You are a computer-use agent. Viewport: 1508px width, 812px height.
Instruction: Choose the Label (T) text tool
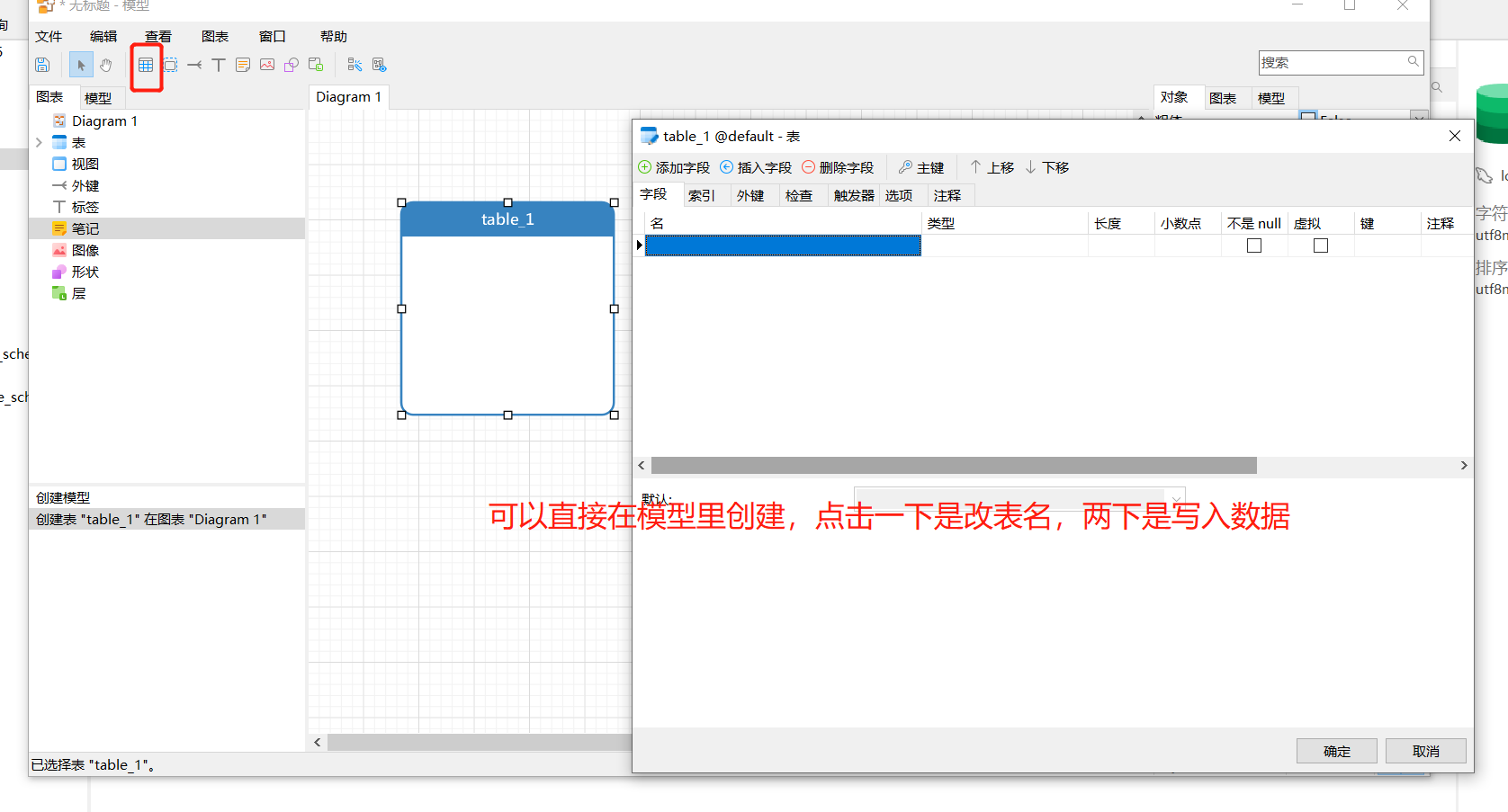[x=219, y=65]
